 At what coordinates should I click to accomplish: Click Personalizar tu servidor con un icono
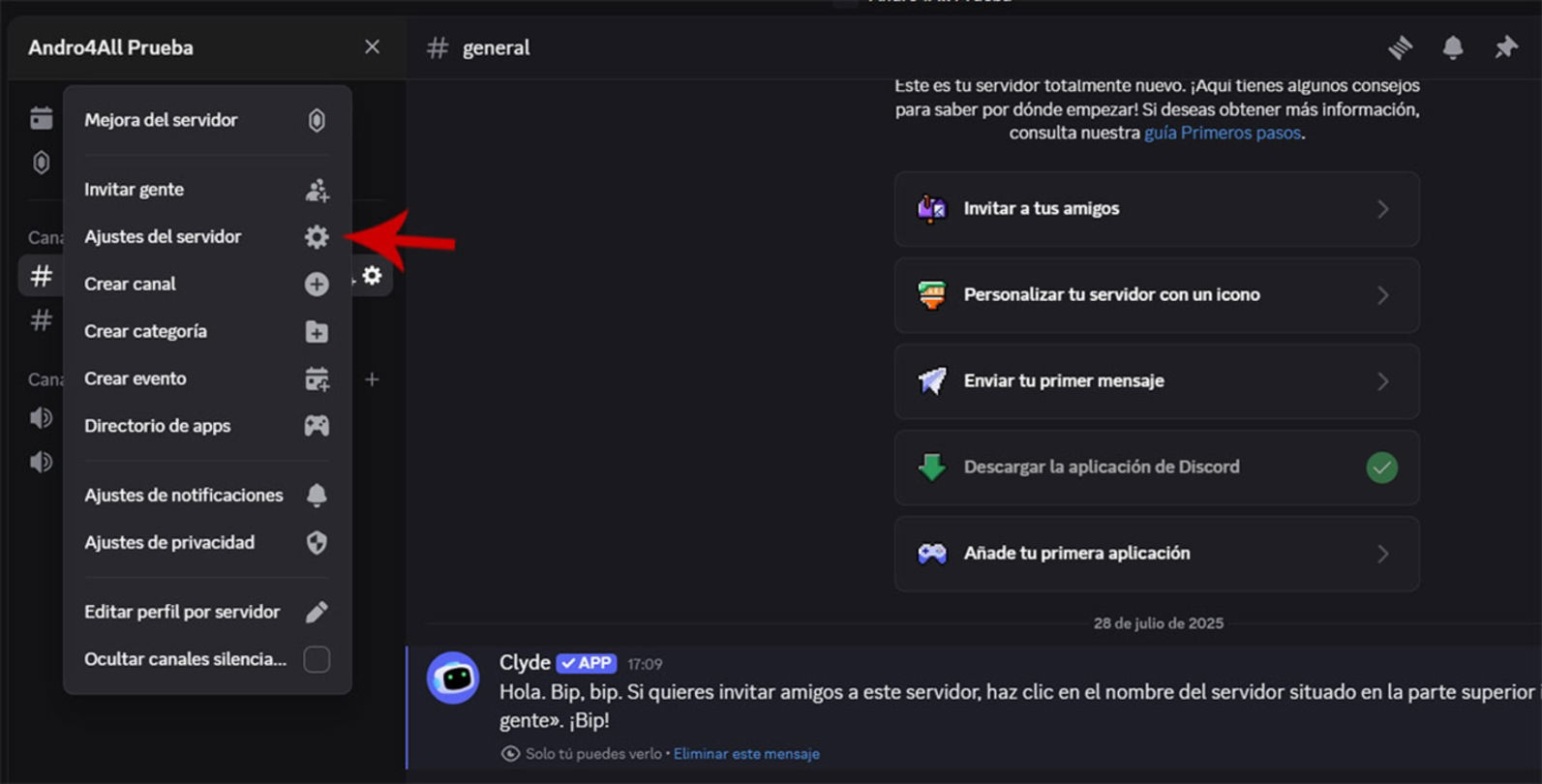(x=1157, y=295)
